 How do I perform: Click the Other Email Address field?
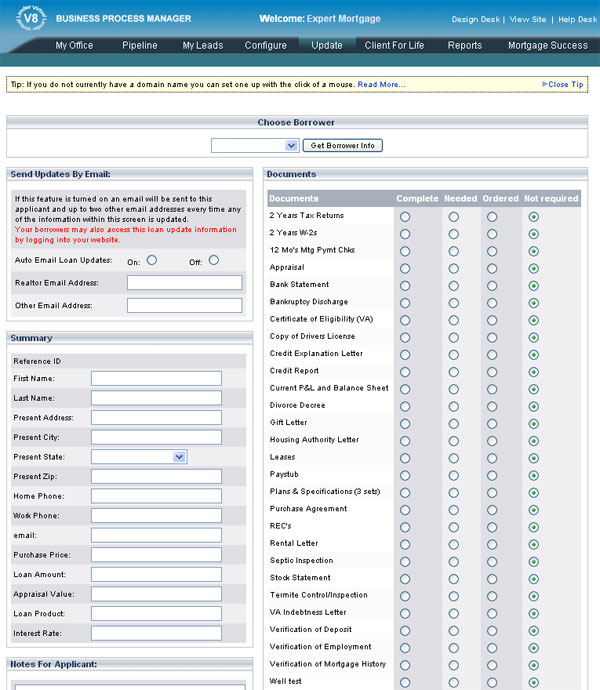pyautogui.click(x=184, y=305)
